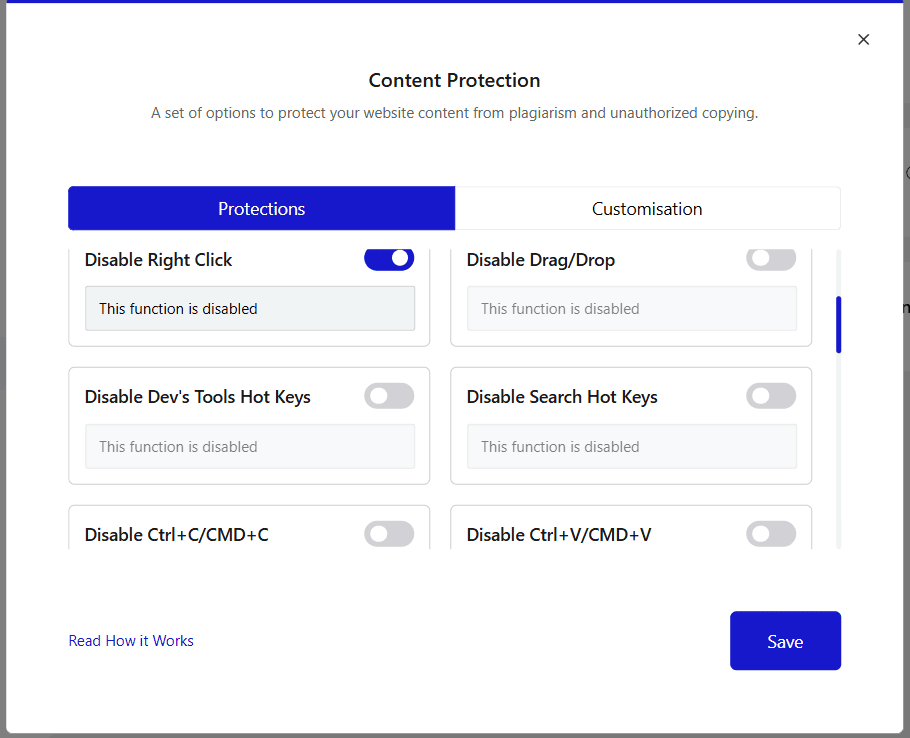This screenshot has width=910, height=738.
Task: Close the Content Protection dialog
Action: coord(863,39)
